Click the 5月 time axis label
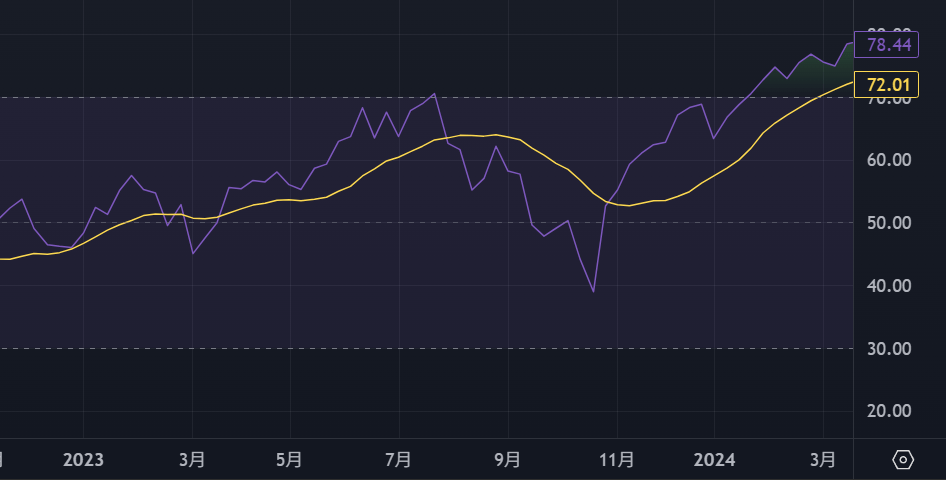946x480 pixels. [288, 460]
